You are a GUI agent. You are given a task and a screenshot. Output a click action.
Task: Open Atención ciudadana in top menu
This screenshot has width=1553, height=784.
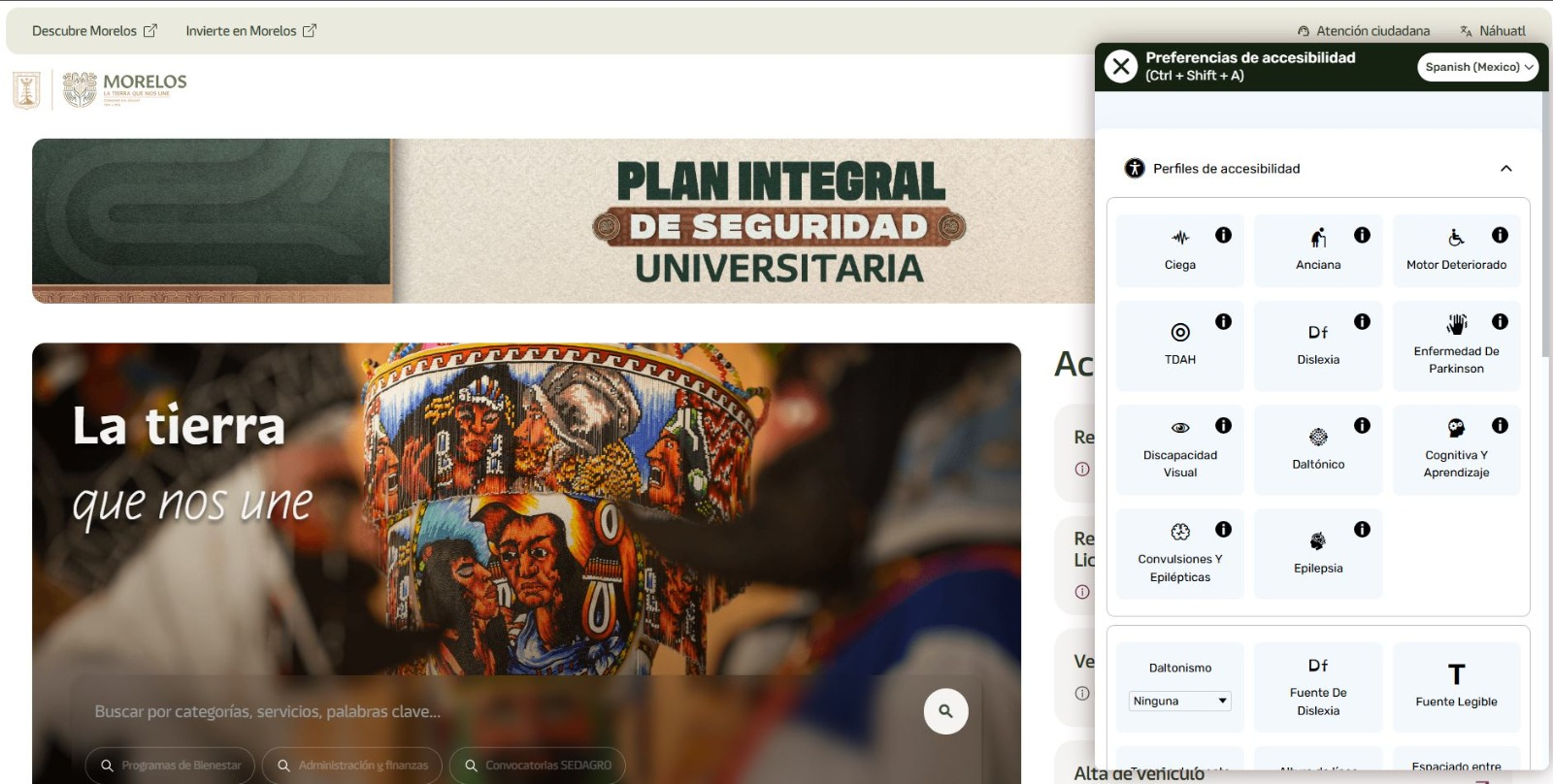[1364, 31]
